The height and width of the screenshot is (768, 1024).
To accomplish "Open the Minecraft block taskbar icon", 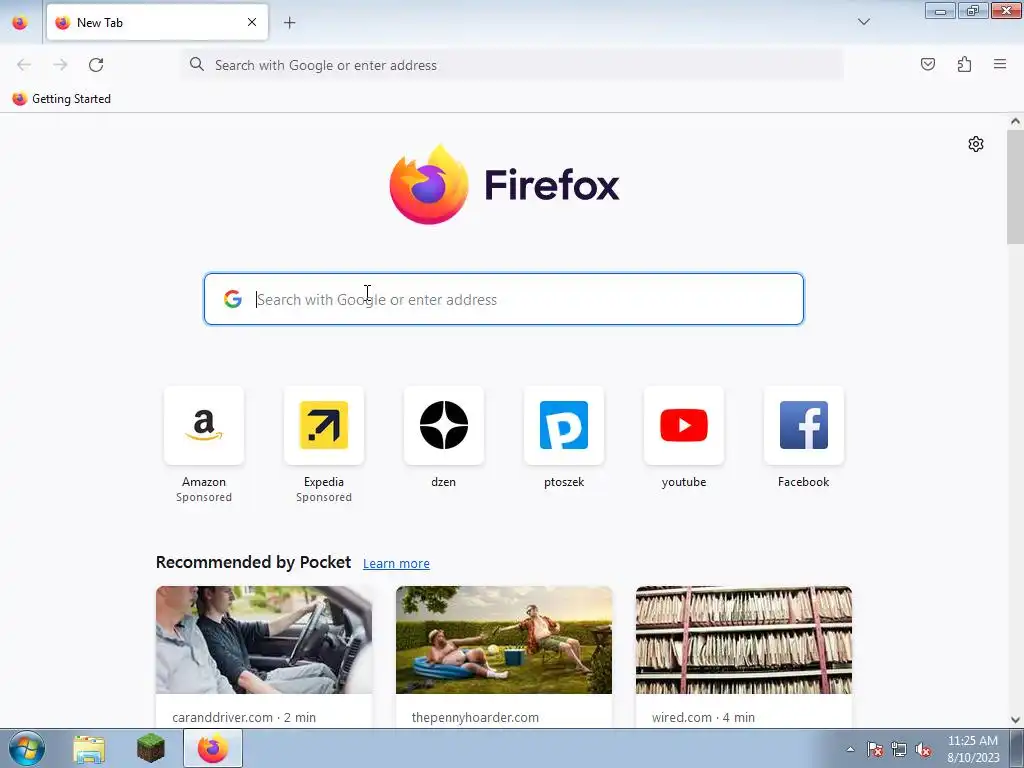I will tap(151, 748).
